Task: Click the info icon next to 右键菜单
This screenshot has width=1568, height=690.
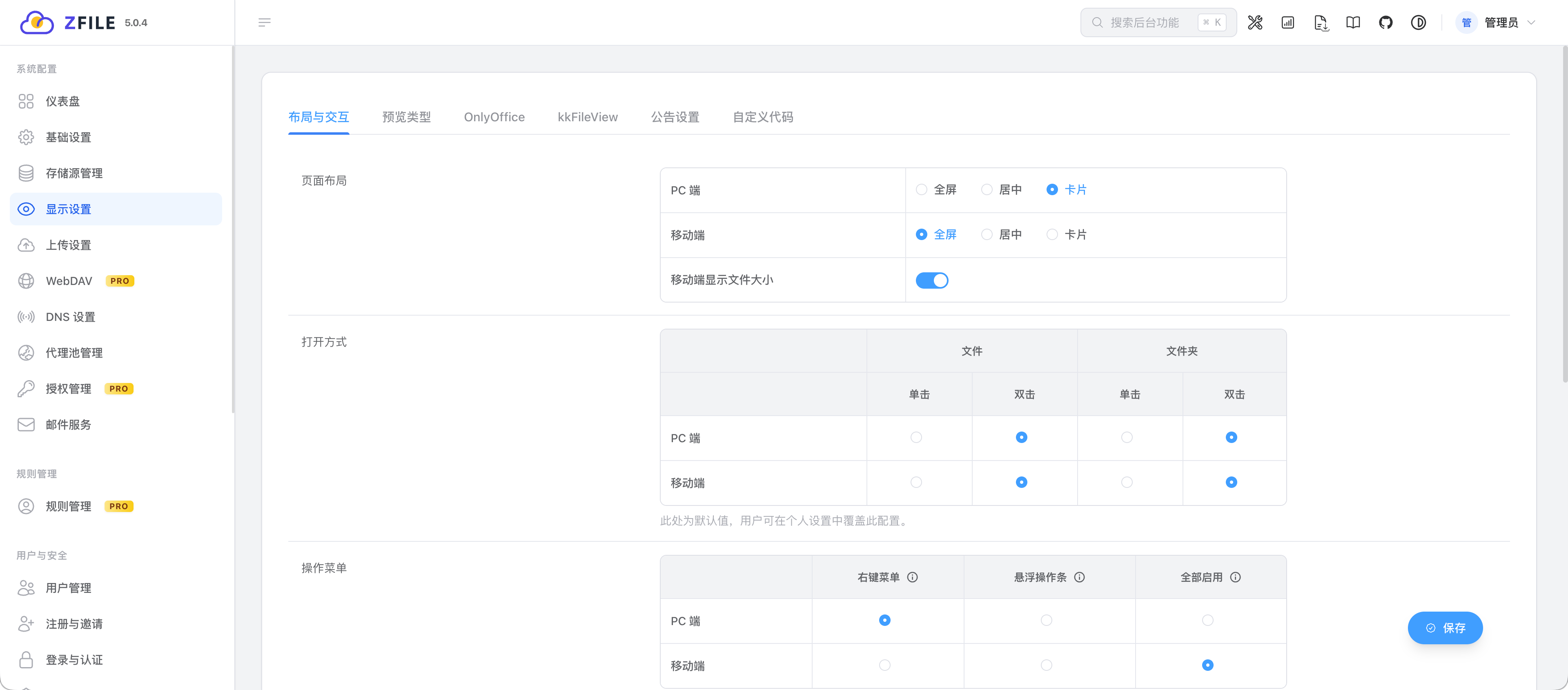Action: (913, 577)
